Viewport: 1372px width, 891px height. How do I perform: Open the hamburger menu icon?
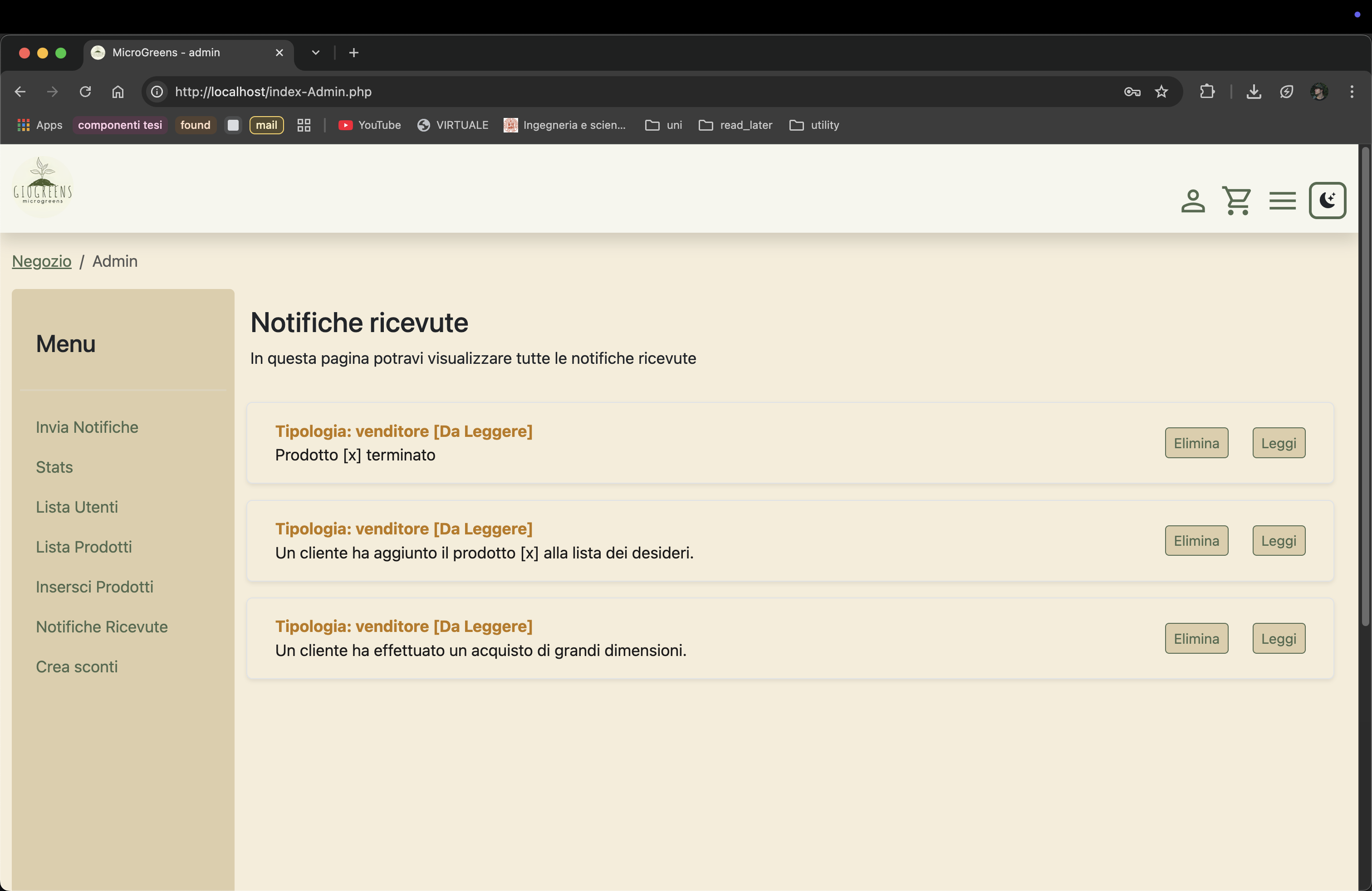pyautogui.click(x=1282, y=201)
